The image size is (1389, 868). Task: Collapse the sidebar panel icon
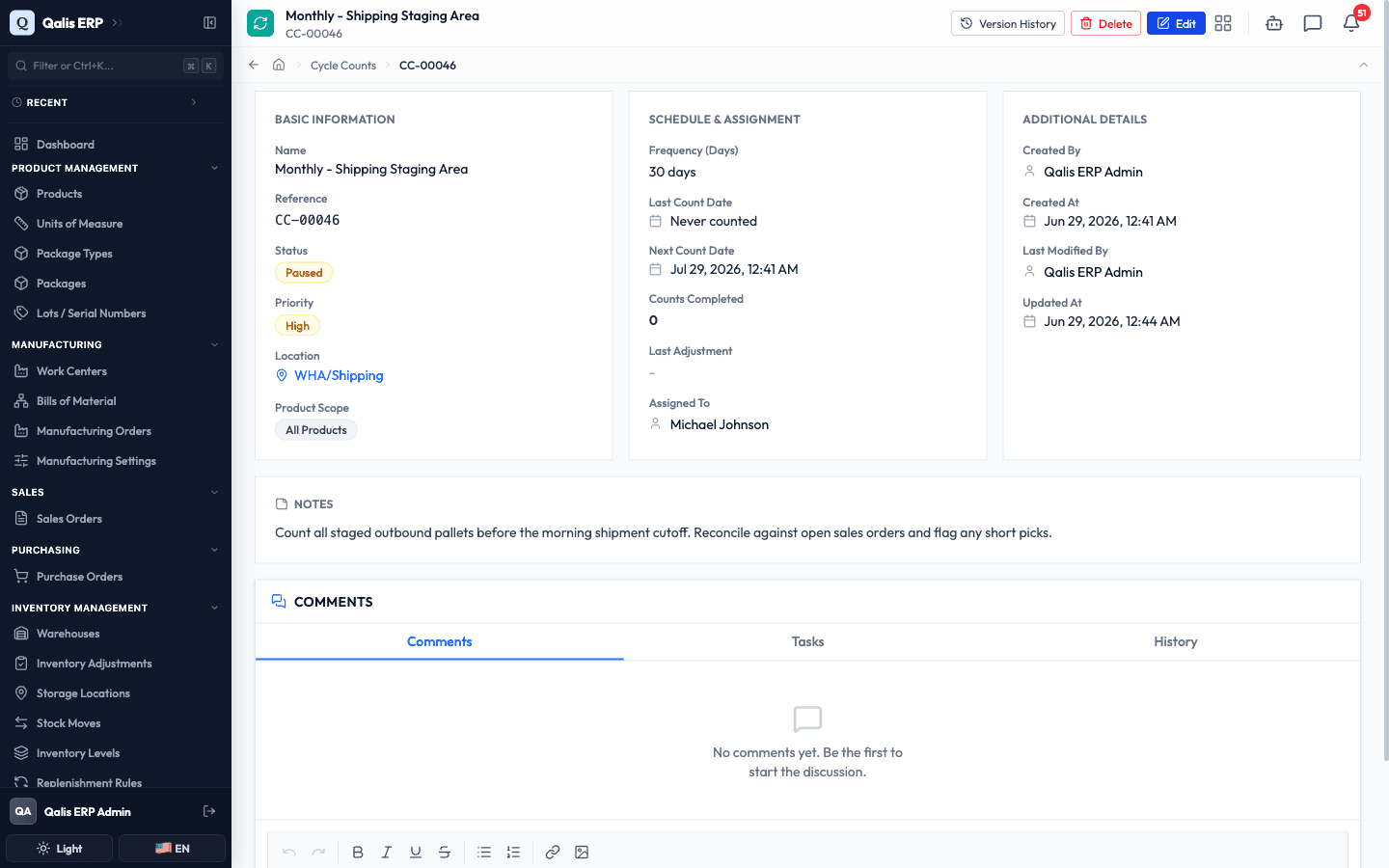pyautogui.click(x=209, y=22)
